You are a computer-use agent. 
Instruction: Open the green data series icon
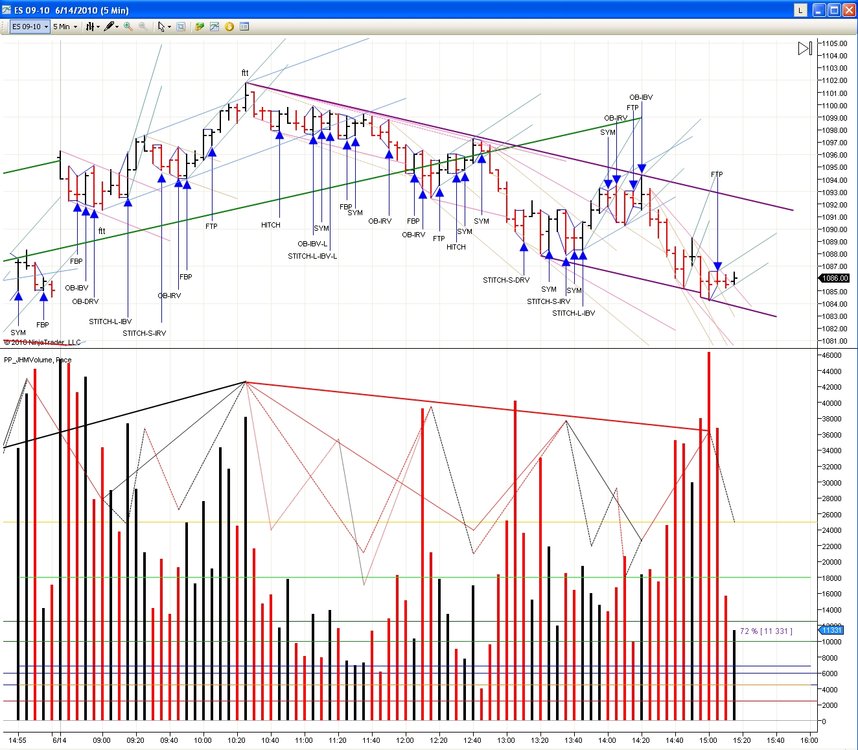coord(199,26)
